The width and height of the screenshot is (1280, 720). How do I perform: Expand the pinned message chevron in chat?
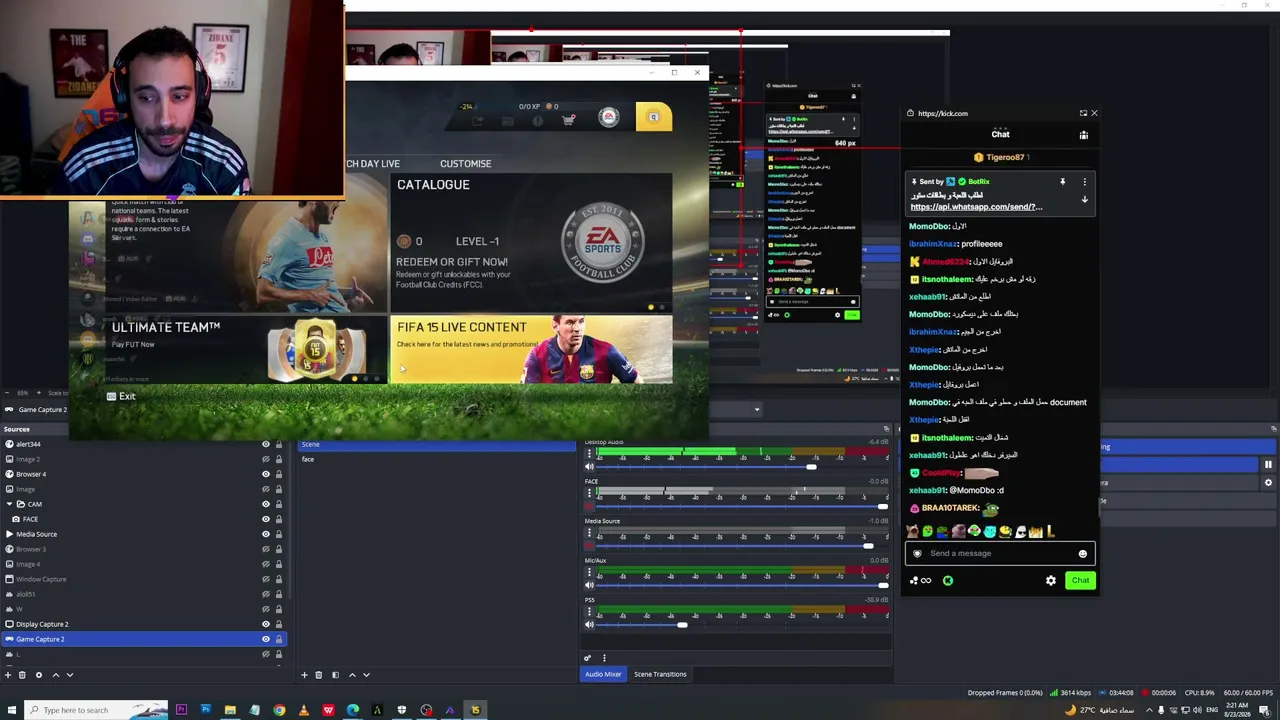[x=1084, y=200]
